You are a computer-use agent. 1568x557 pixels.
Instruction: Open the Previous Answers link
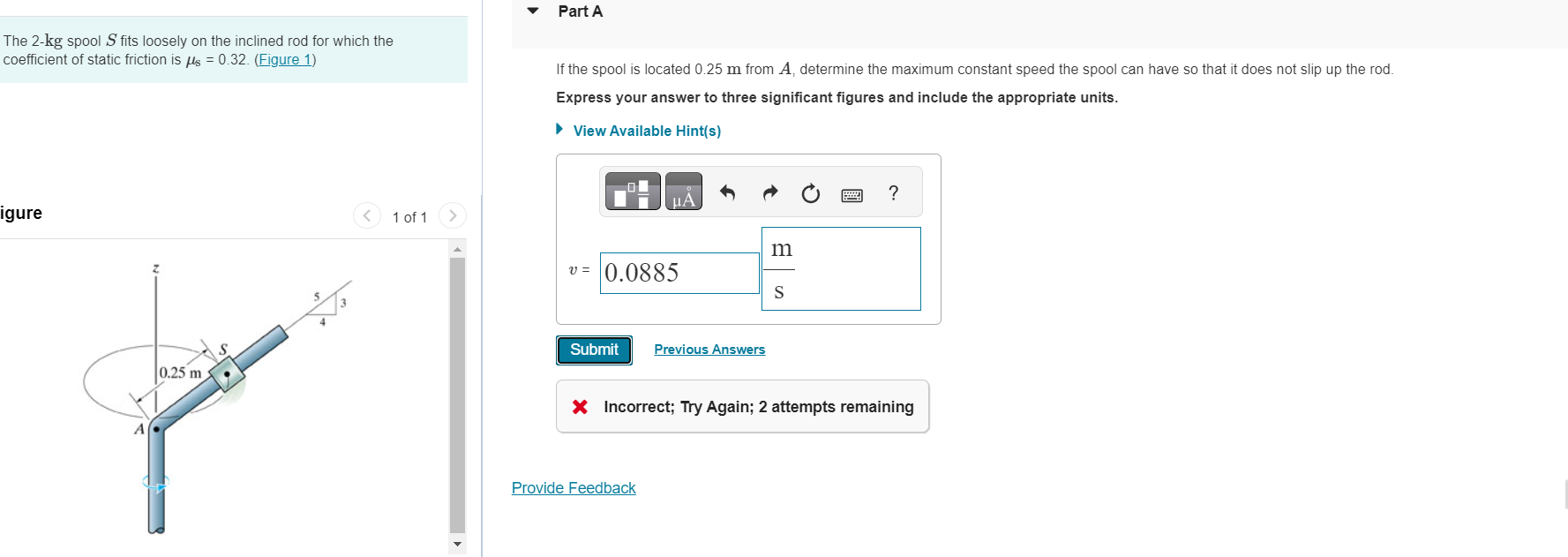point(709,350)
